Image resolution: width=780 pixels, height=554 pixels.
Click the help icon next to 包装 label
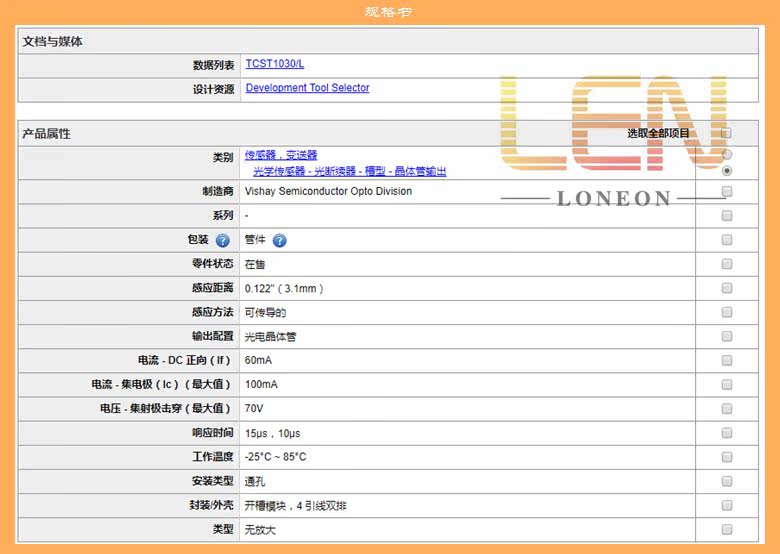222,241
